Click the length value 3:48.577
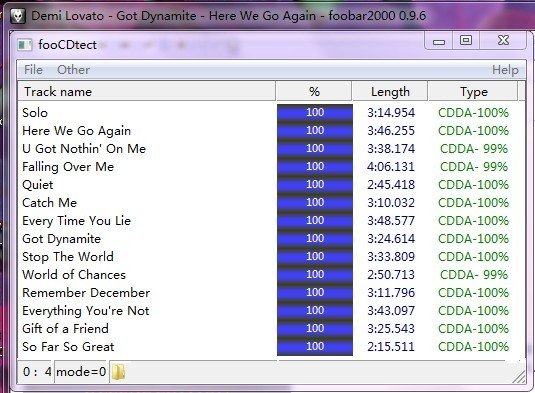The image size is (535, 393). pos(391,221)
